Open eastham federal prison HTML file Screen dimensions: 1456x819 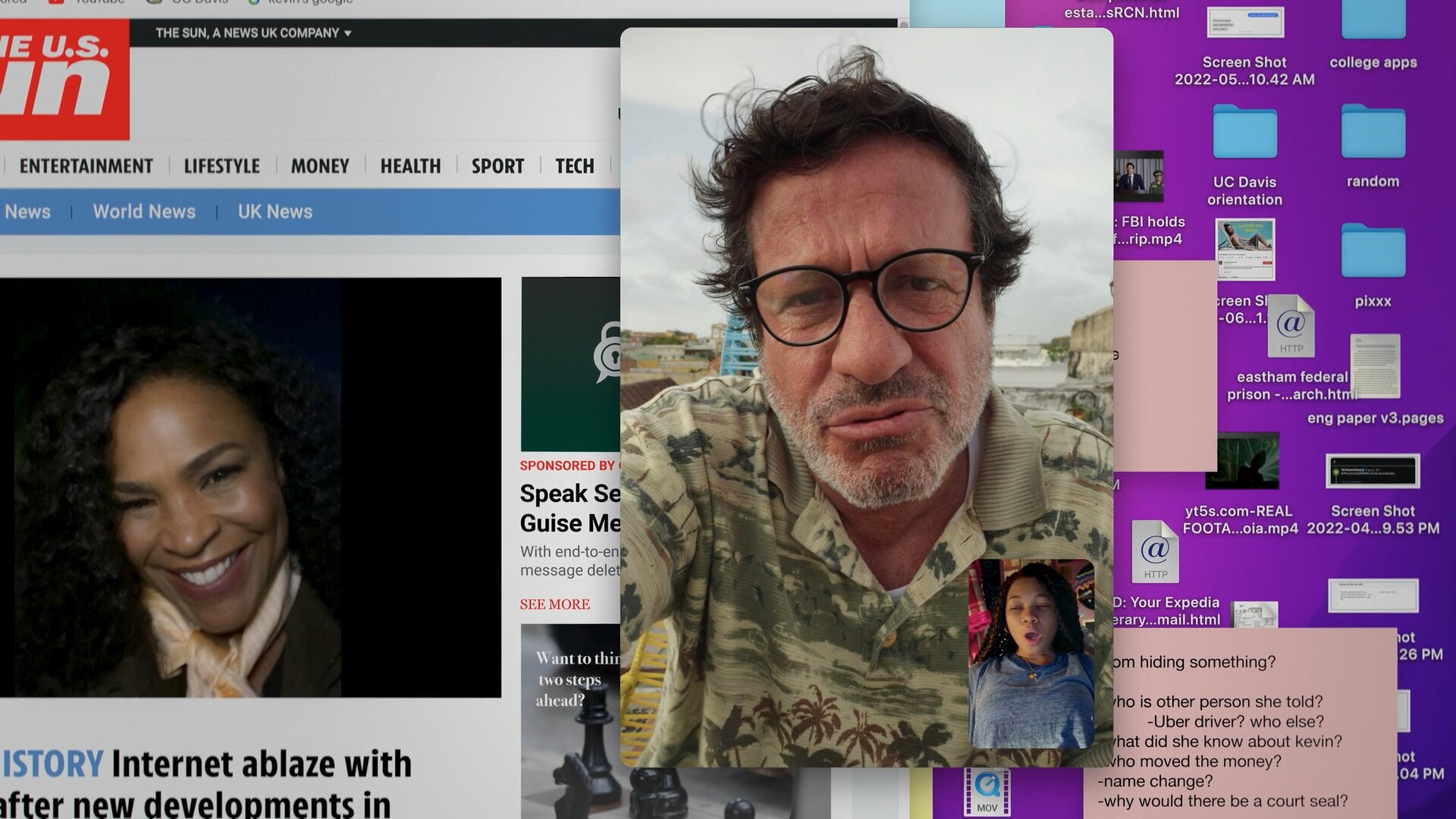tap(1291, 326)
